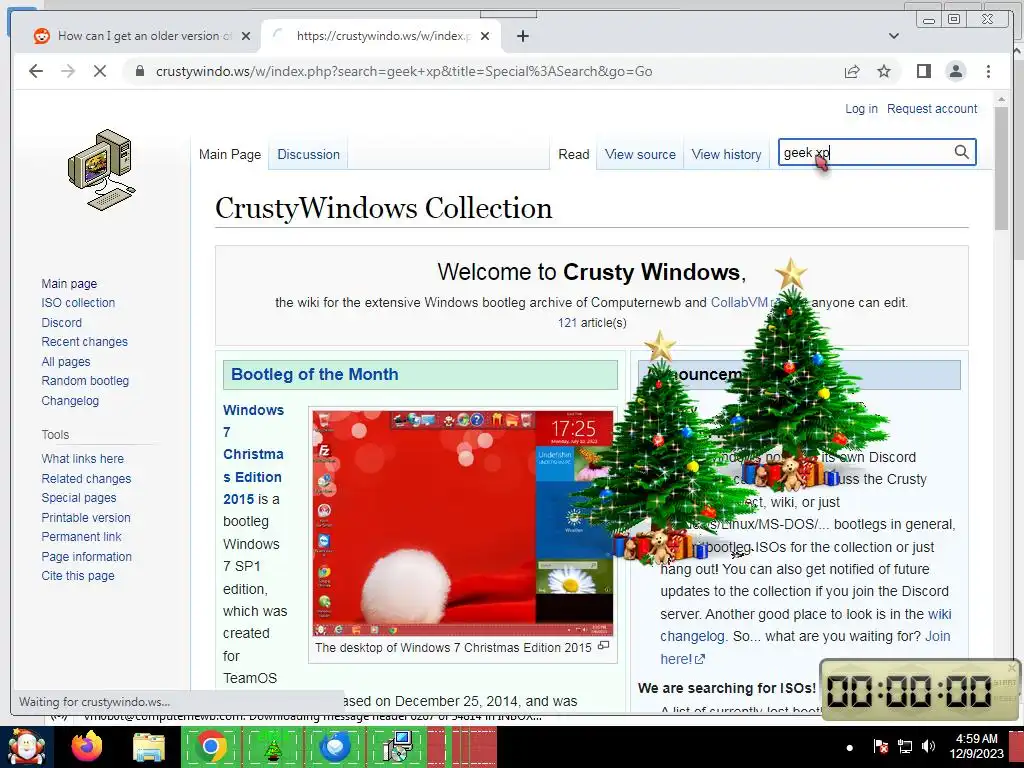Select the Christmas tree app in taskbar
The width and height of the screenshot is (1024, 768).
(x=273, y=747)
